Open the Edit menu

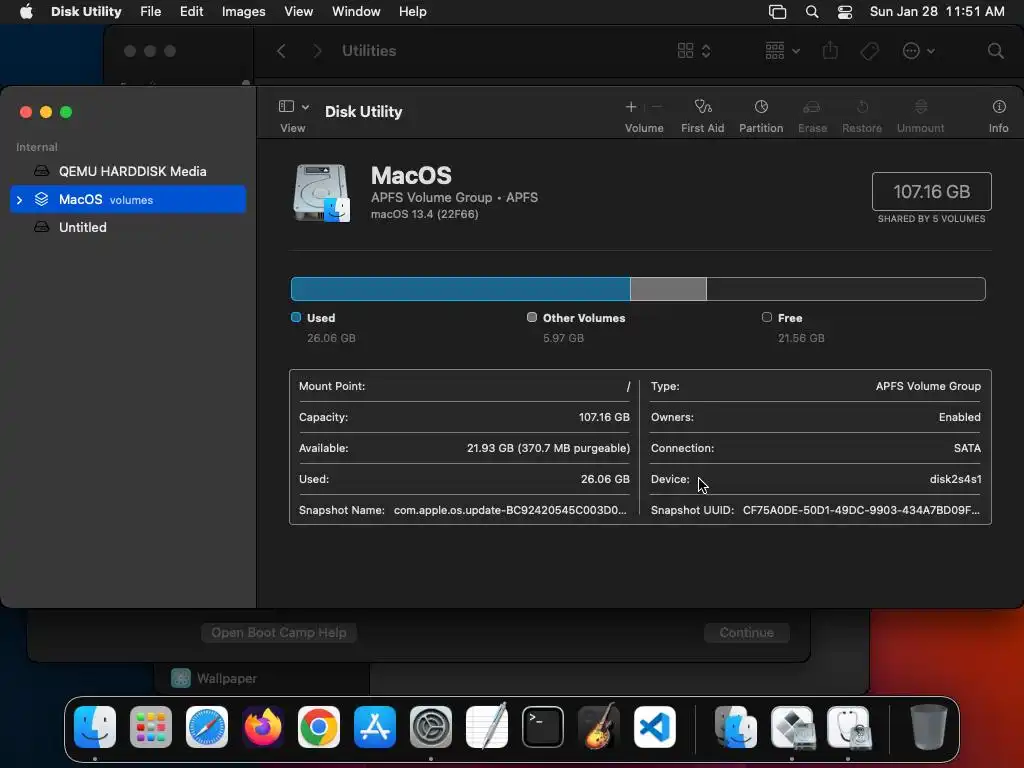pyautogui.click(x=191, y=12)
